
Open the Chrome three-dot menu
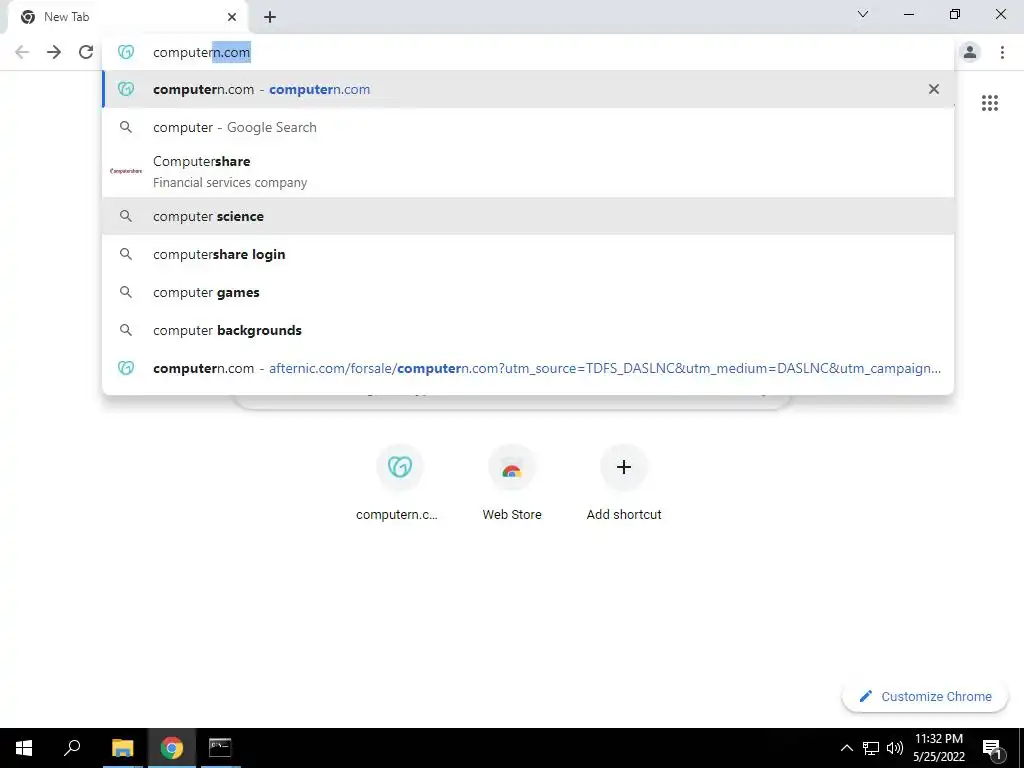(1002, 52)
